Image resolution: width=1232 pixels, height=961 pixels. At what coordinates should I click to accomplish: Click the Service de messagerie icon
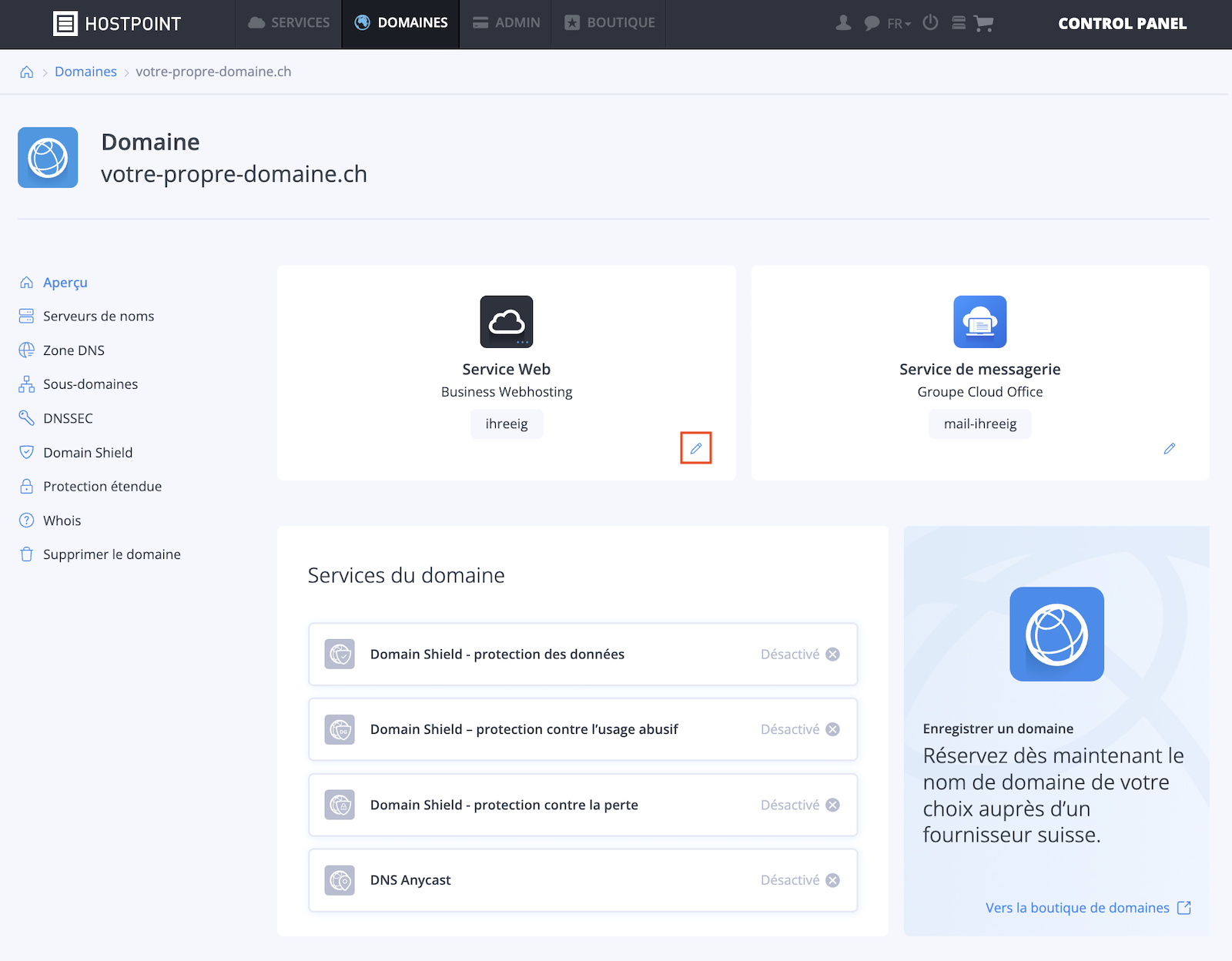pyautogui.click(x=980, y=322)
